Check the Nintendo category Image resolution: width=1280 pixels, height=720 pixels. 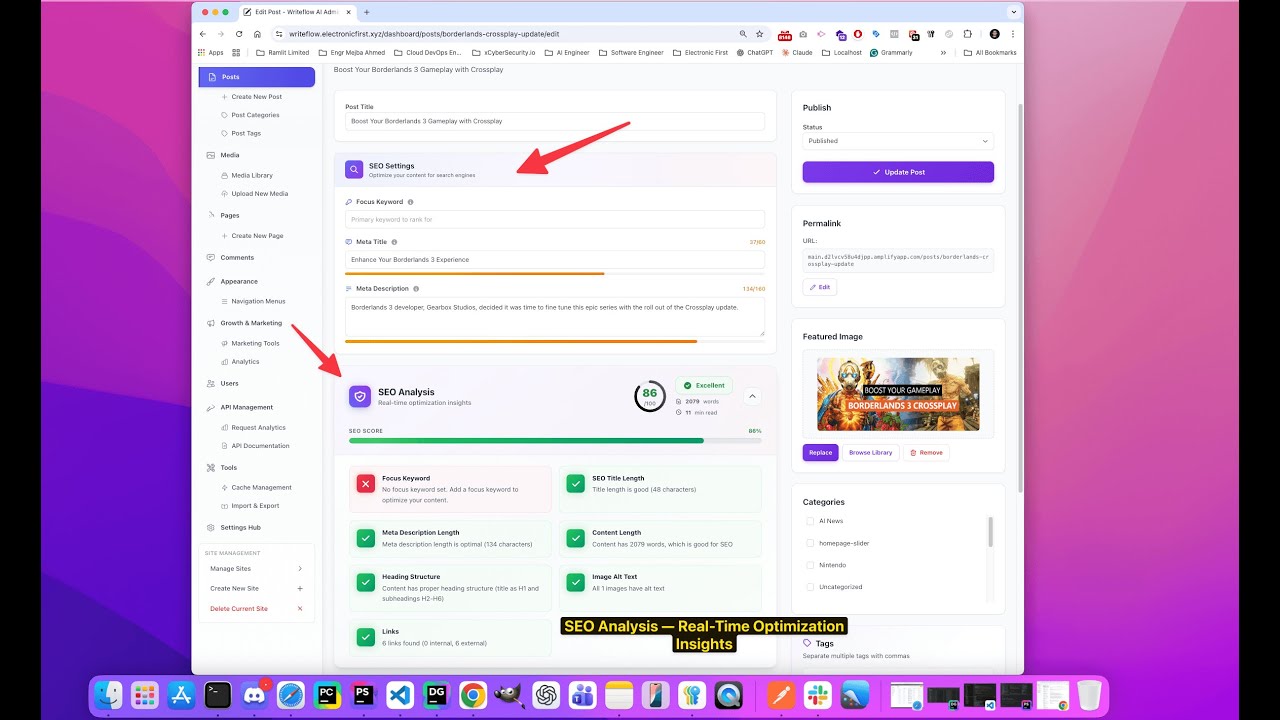click(x=810, y=565)
